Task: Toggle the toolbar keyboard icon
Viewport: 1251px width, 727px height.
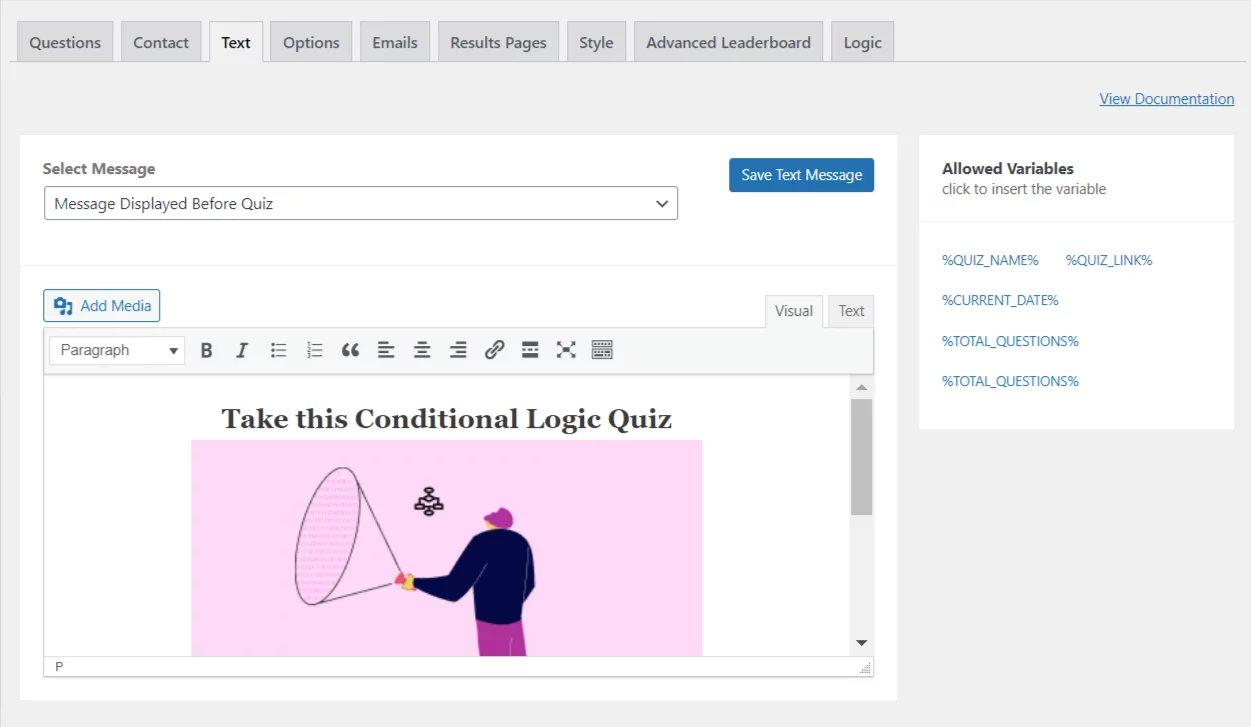Action: coord(602,350)
